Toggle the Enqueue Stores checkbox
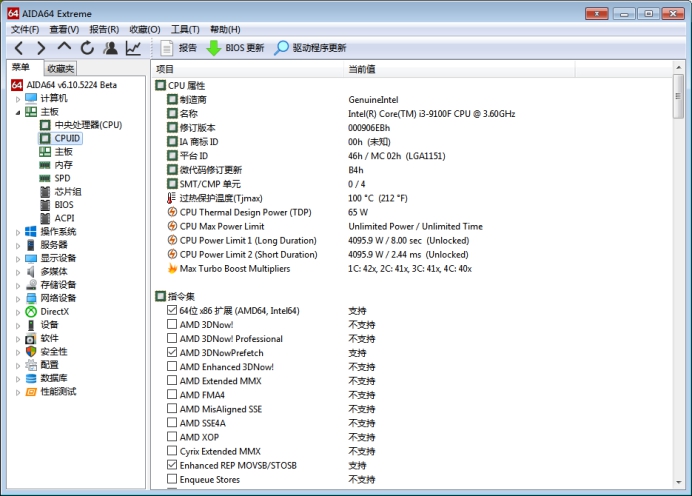This screenshot has width=692, height=496. [x=172, y=479]
